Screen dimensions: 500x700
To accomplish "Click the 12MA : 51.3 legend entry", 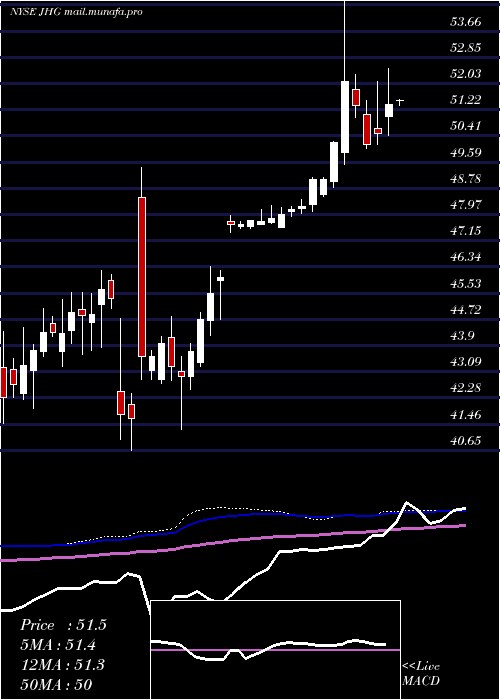I will 62,665.
